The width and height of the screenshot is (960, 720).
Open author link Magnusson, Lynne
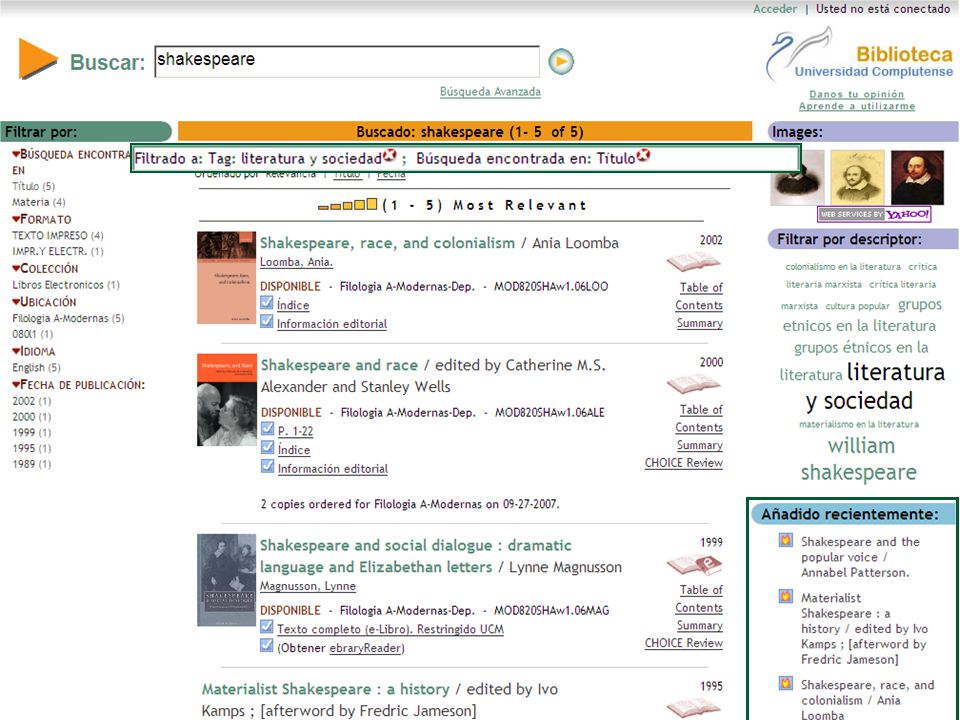tap(307, 586)
